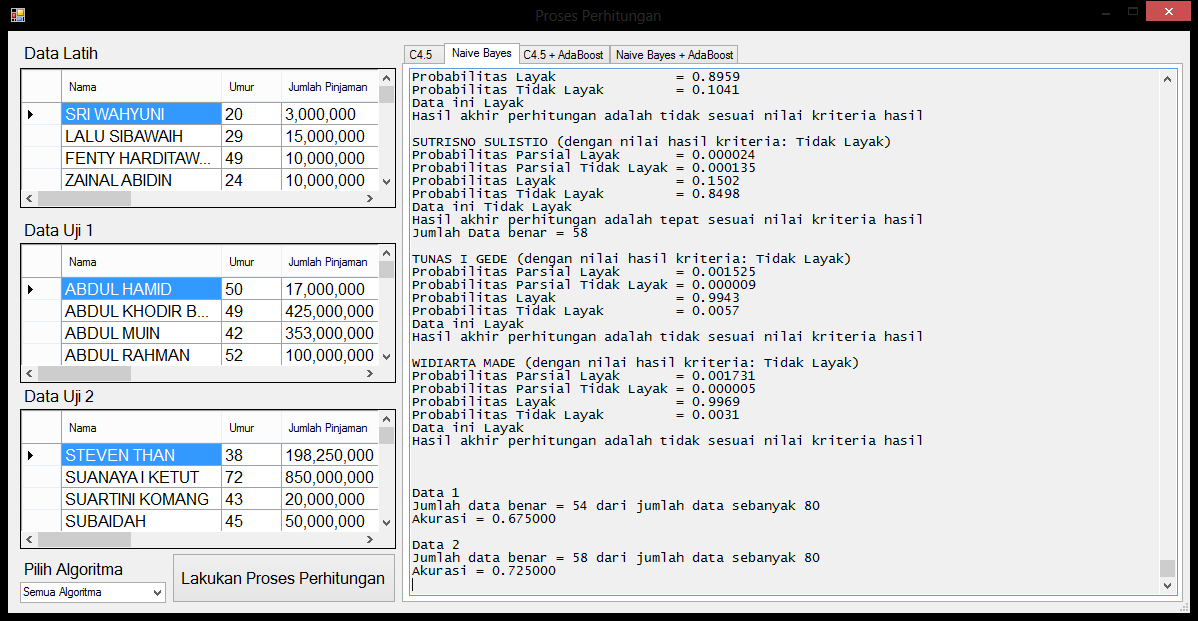Click the application icon in title bar
The width and height of the screenshot is (1198, 621).
point(17,15)
